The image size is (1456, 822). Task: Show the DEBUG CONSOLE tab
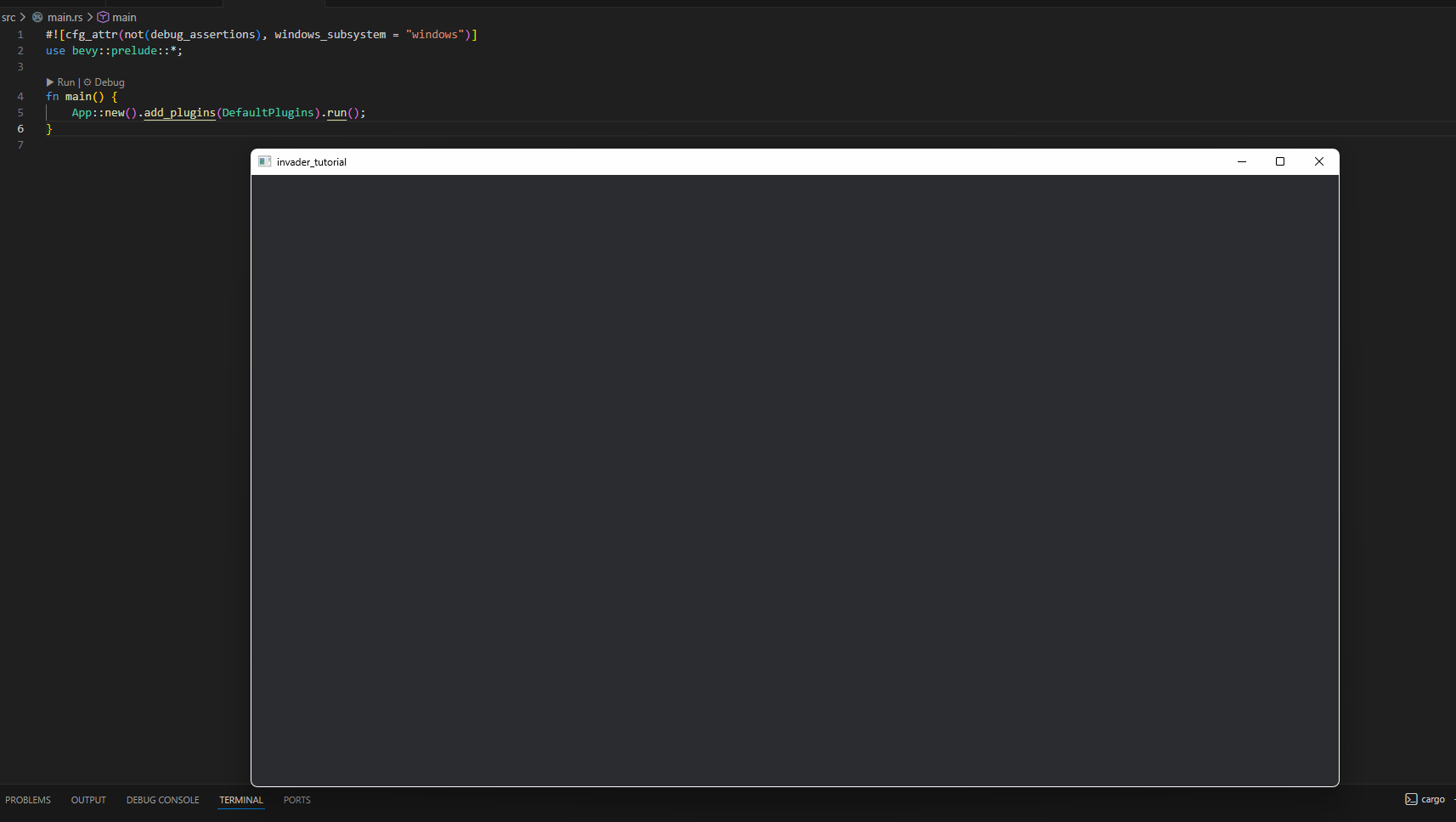tap(162, 800)
